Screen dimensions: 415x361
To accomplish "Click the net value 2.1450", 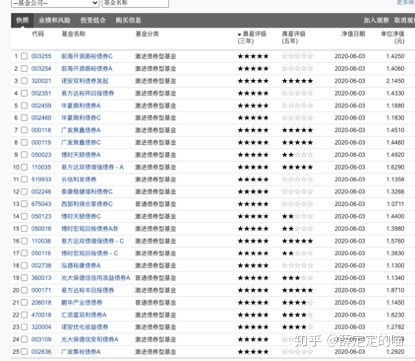I will [x=395, y=81].
